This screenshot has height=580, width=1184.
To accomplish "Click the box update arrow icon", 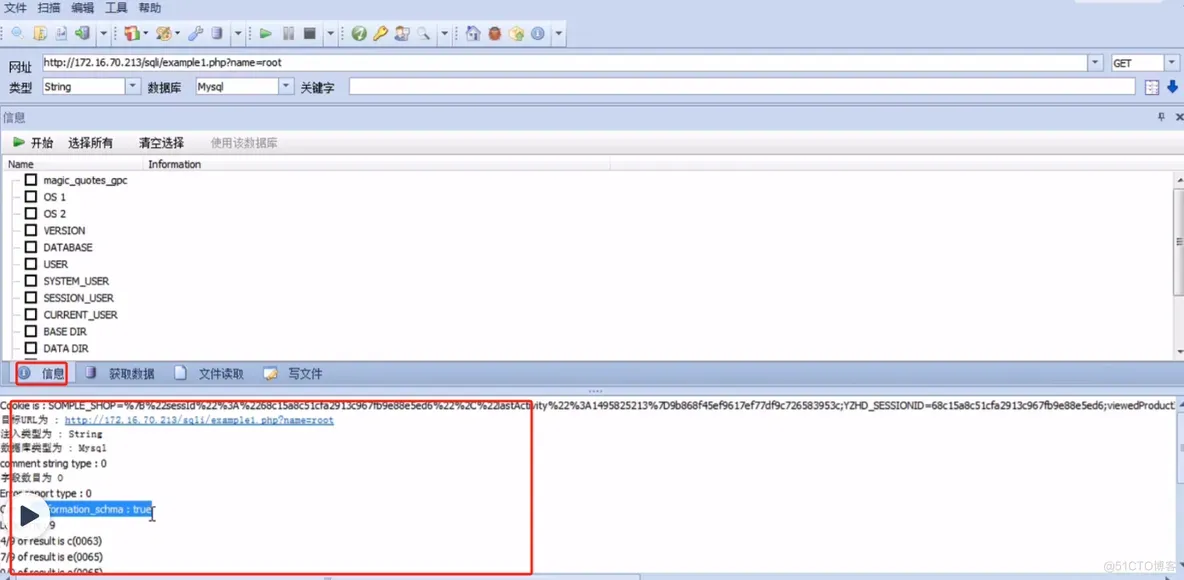I will tap(516, 33).
